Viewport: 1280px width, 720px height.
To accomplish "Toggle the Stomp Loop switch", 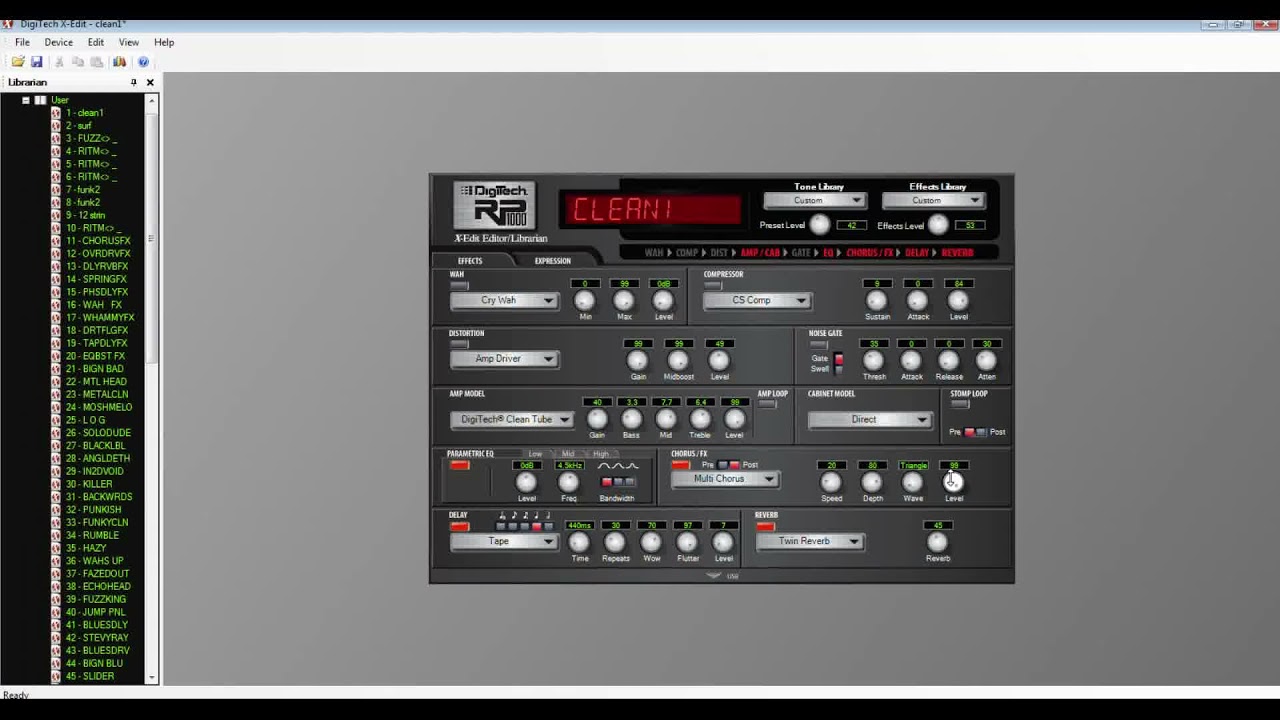I will click(960, 404).
